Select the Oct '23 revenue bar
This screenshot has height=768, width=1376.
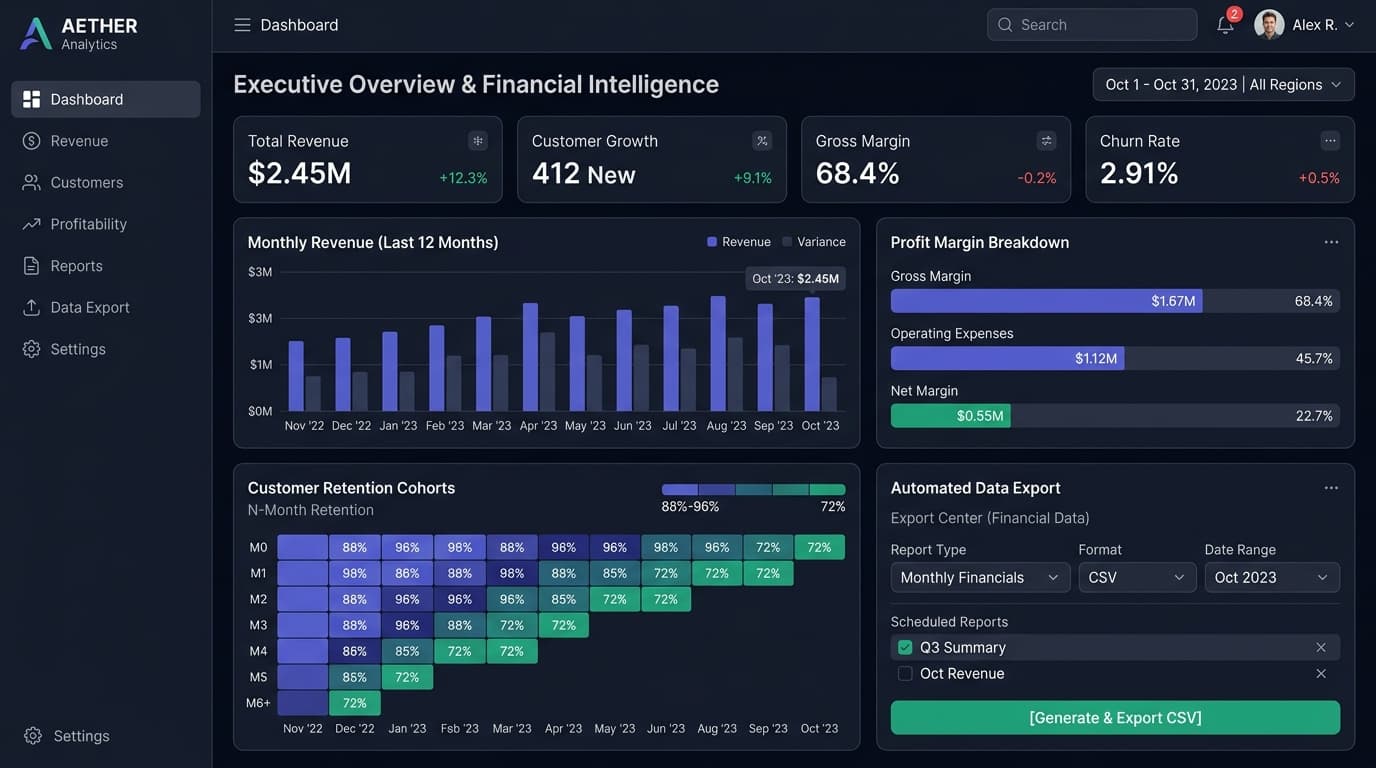pyautogui.click(x=812, y=354)
